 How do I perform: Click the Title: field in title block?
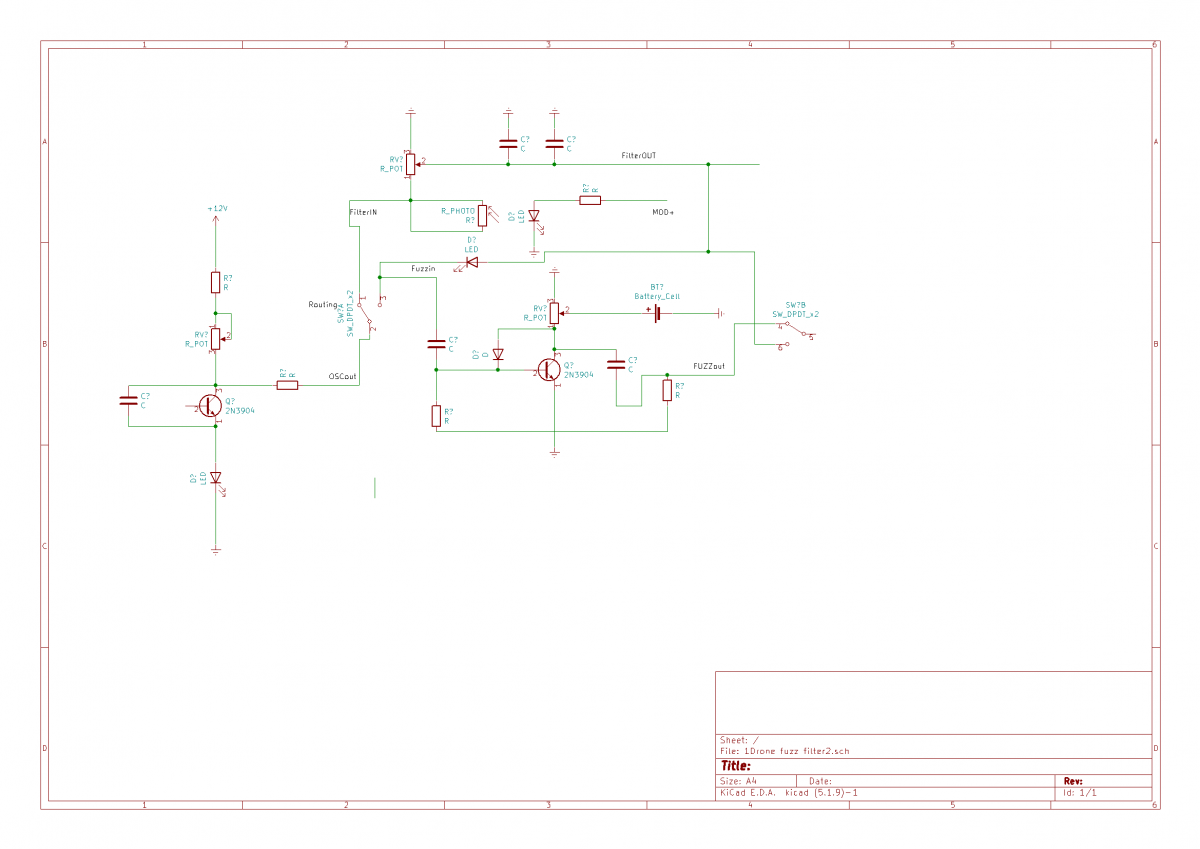(x=736, y=765)
